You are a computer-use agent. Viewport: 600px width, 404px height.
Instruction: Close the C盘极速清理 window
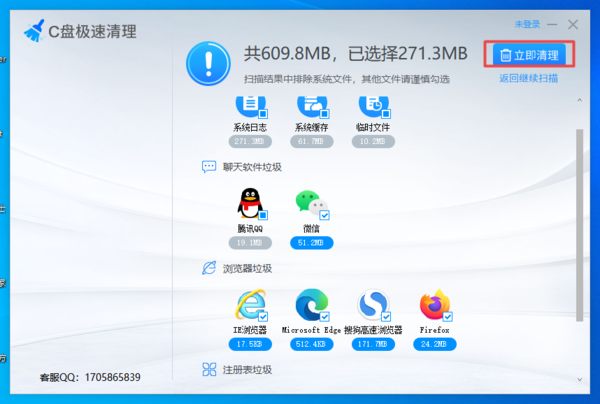[x=573, y=24]
